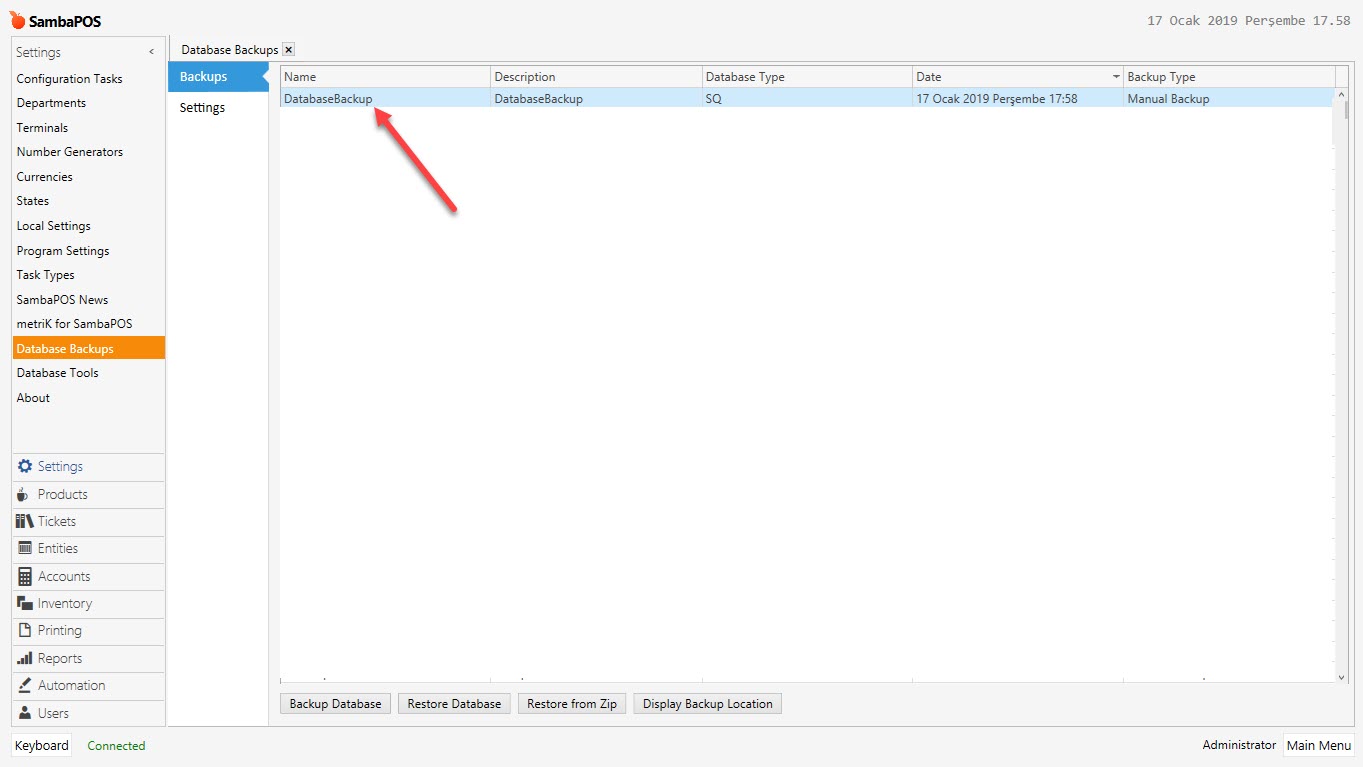Image resolution: width=1363 pixels, height=767 pixels.
Task: Close the Database Backups tab
Action: pyautogui.click(x=288, y=48)
